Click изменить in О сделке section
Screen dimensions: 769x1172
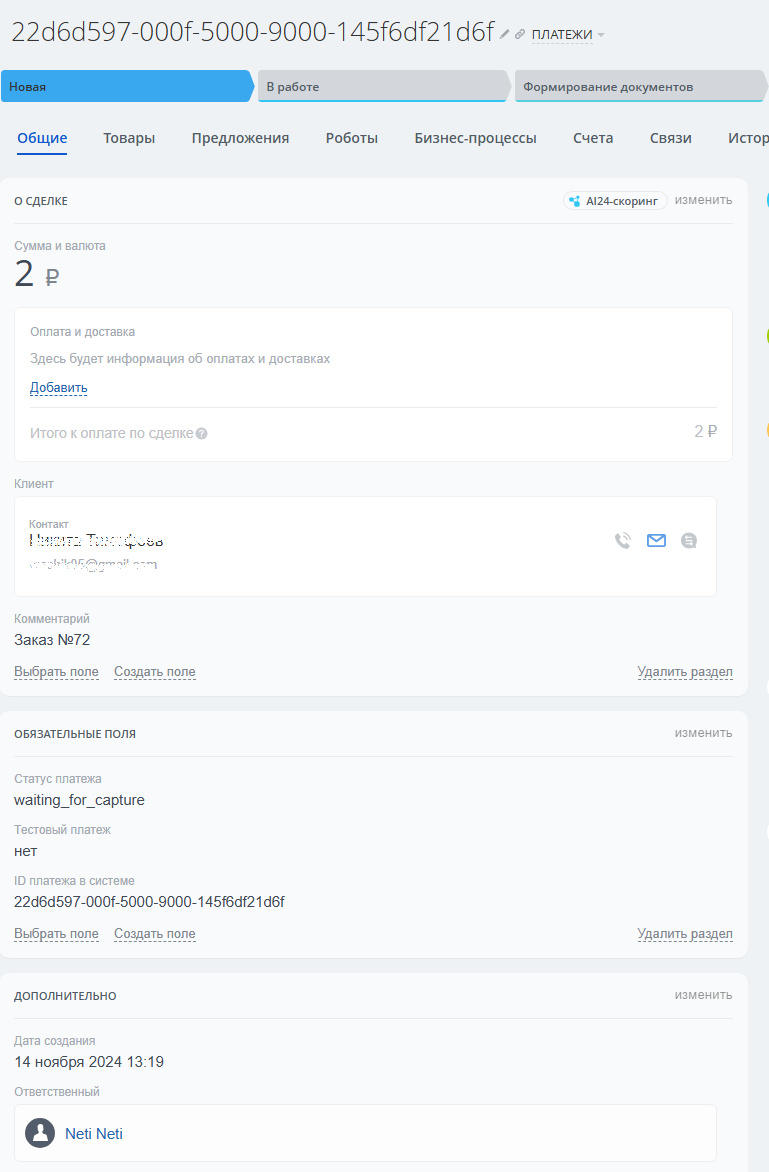pos(703,200)
